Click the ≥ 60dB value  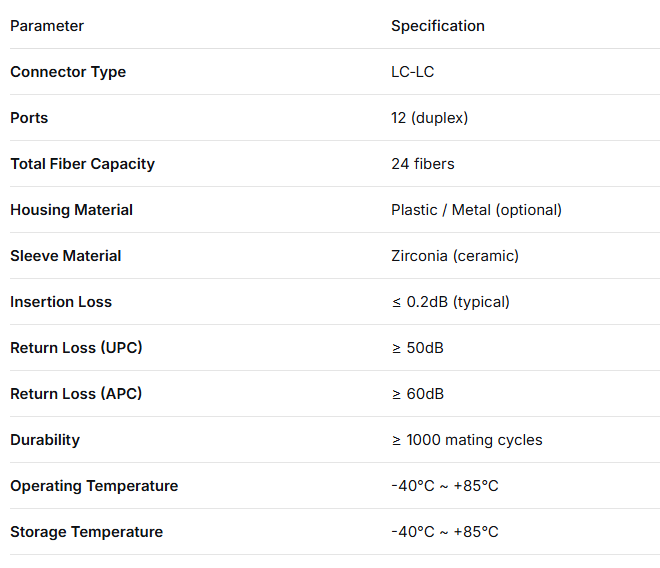coord(418,394)
